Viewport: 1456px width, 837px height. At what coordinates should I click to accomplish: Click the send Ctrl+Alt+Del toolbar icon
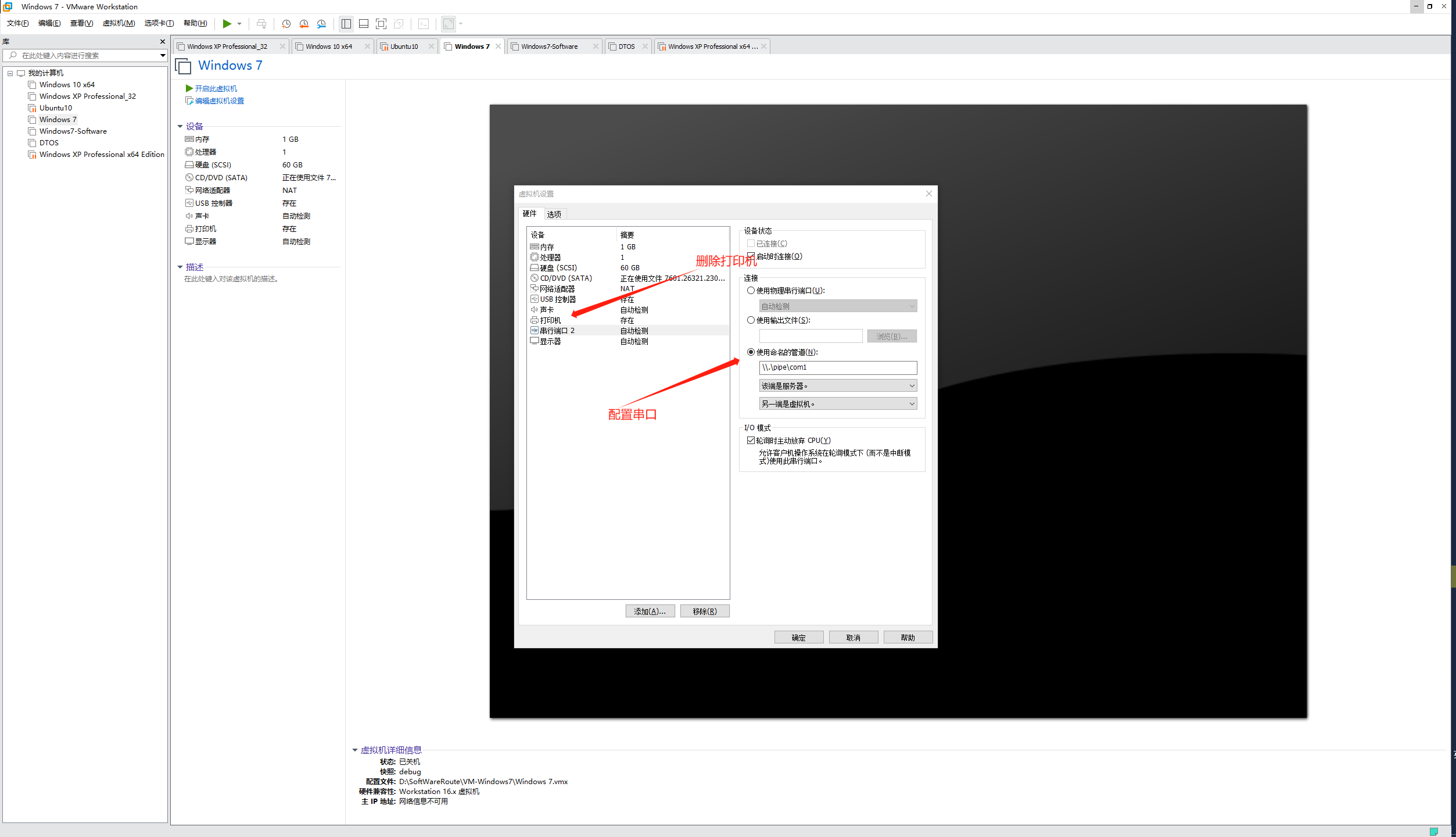261,24
